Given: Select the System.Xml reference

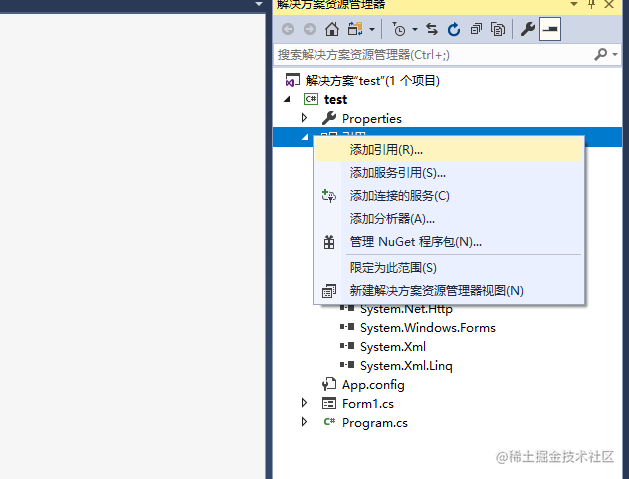Looking at the screenshot, I should click(393, 347).
